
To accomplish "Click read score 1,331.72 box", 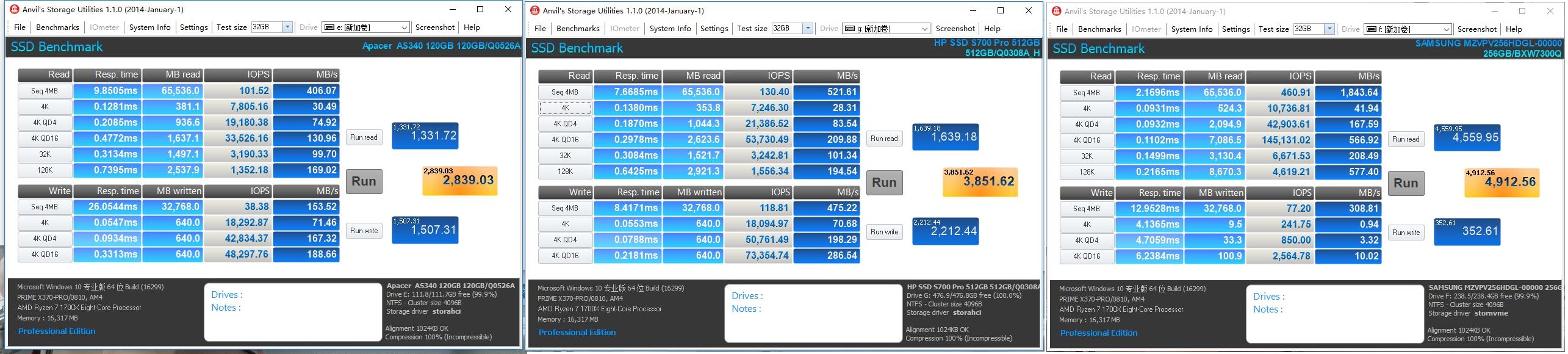I will 425,136.
